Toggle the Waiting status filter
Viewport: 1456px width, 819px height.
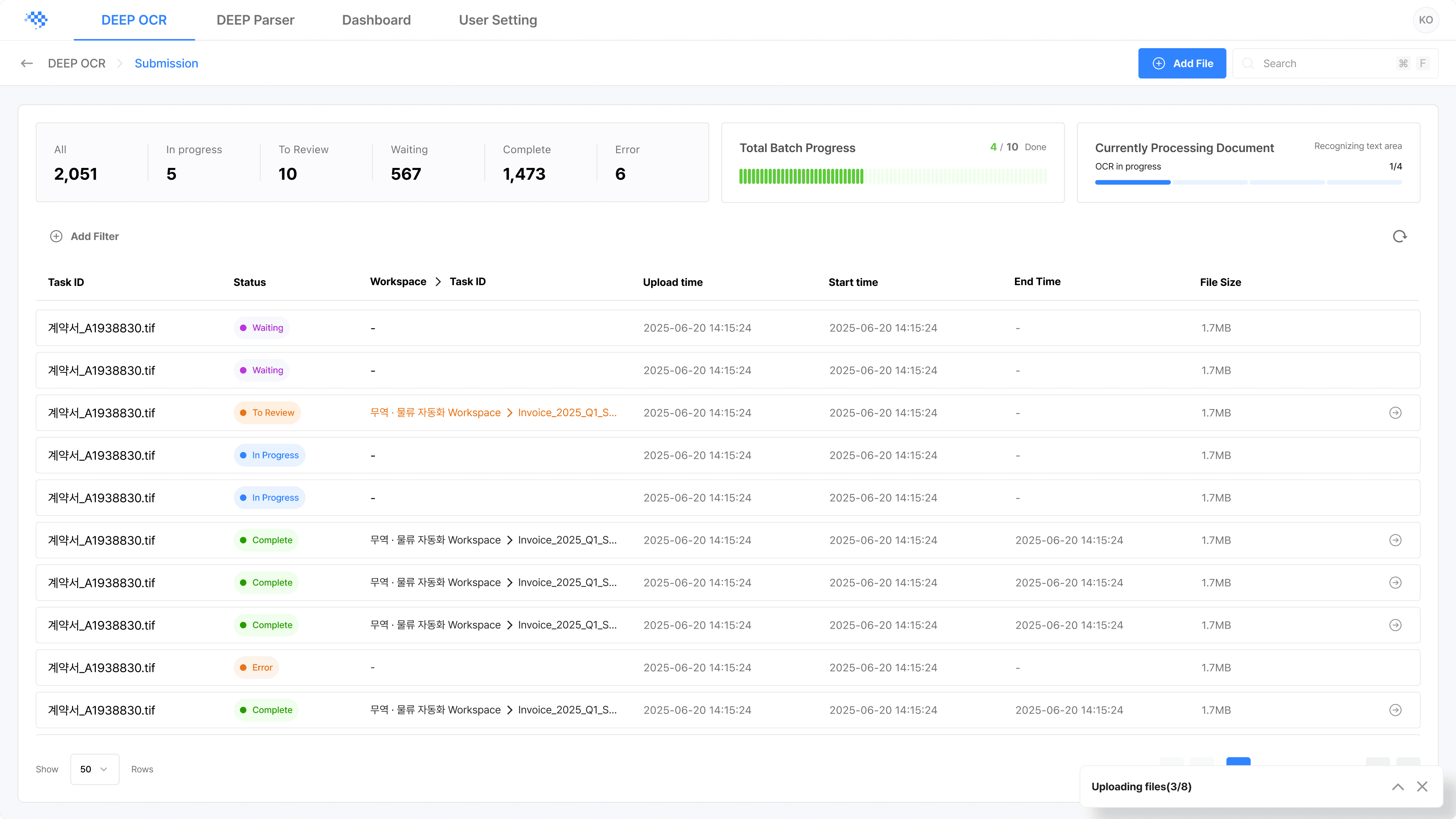pyautogui.click(x=409, y=162)
